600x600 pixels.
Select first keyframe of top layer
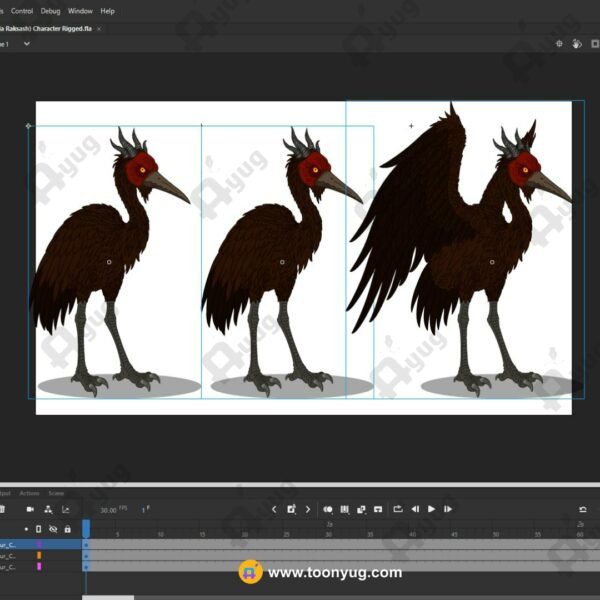click(86, 545)
